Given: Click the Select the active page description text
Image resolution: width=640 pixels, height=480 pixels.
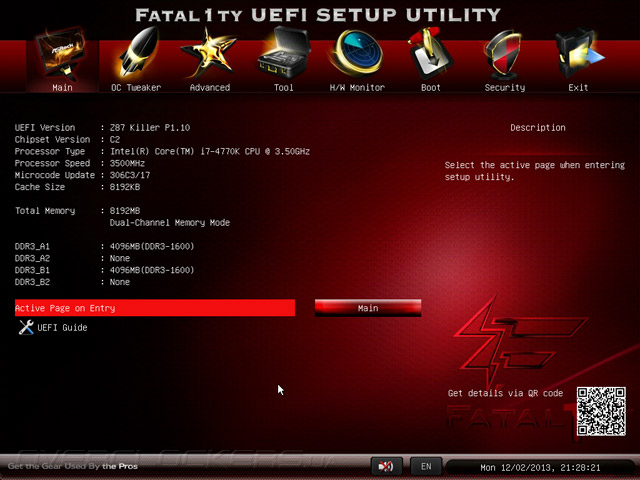Looking at the screenshot, I should pyautogui.click(x=535, y=171).
